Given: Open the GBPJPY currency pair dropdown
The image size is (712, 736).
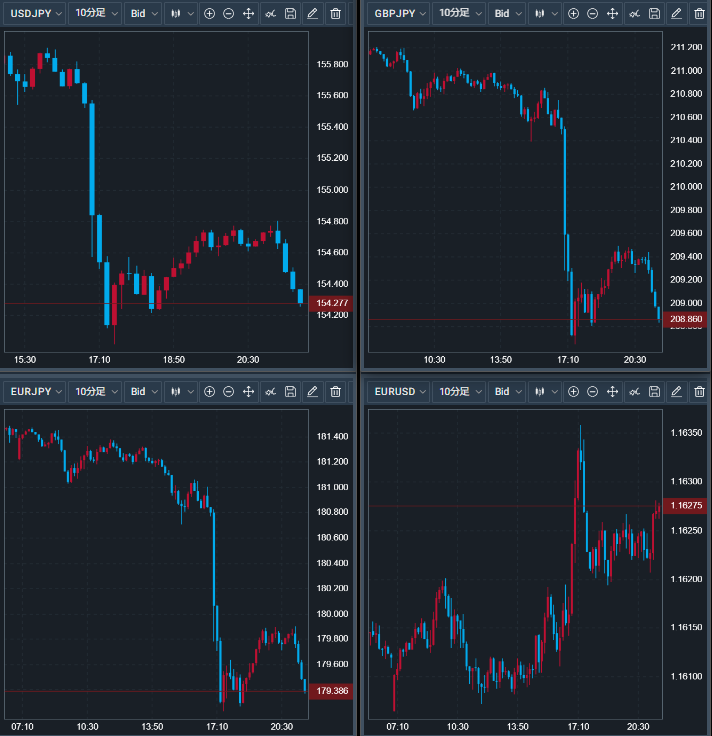Looking at the screenshot, I should click(x=399, y=14).
